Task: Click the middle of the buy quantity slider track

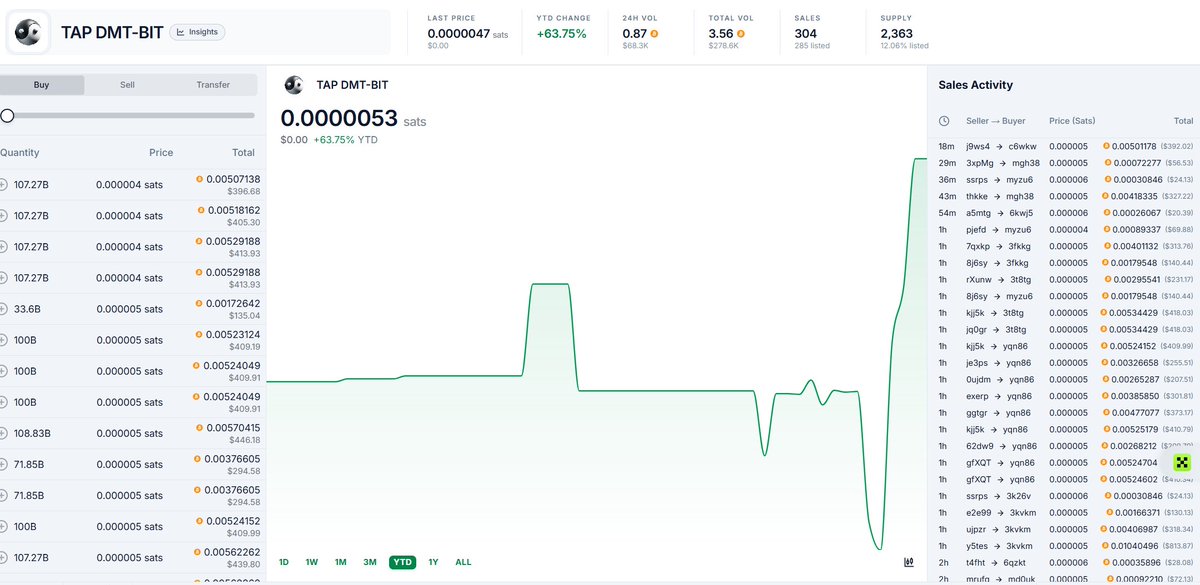Action: [128, 116]
